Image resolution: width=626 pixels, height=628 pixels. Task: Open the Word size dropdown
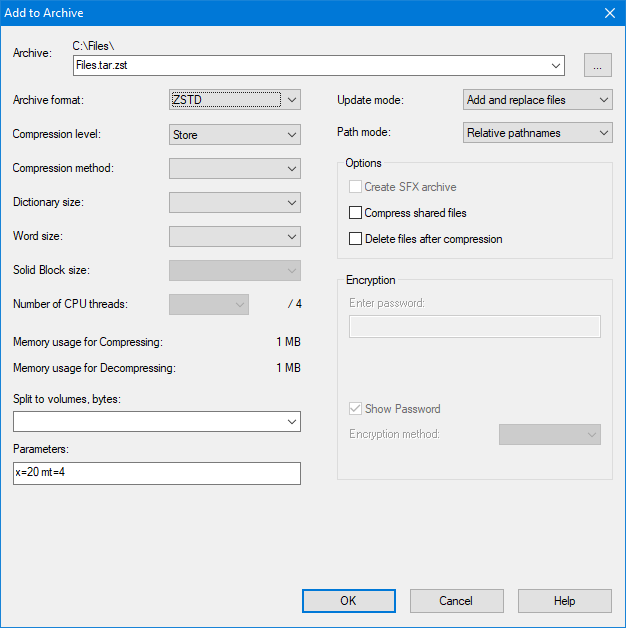click(235, 237)
